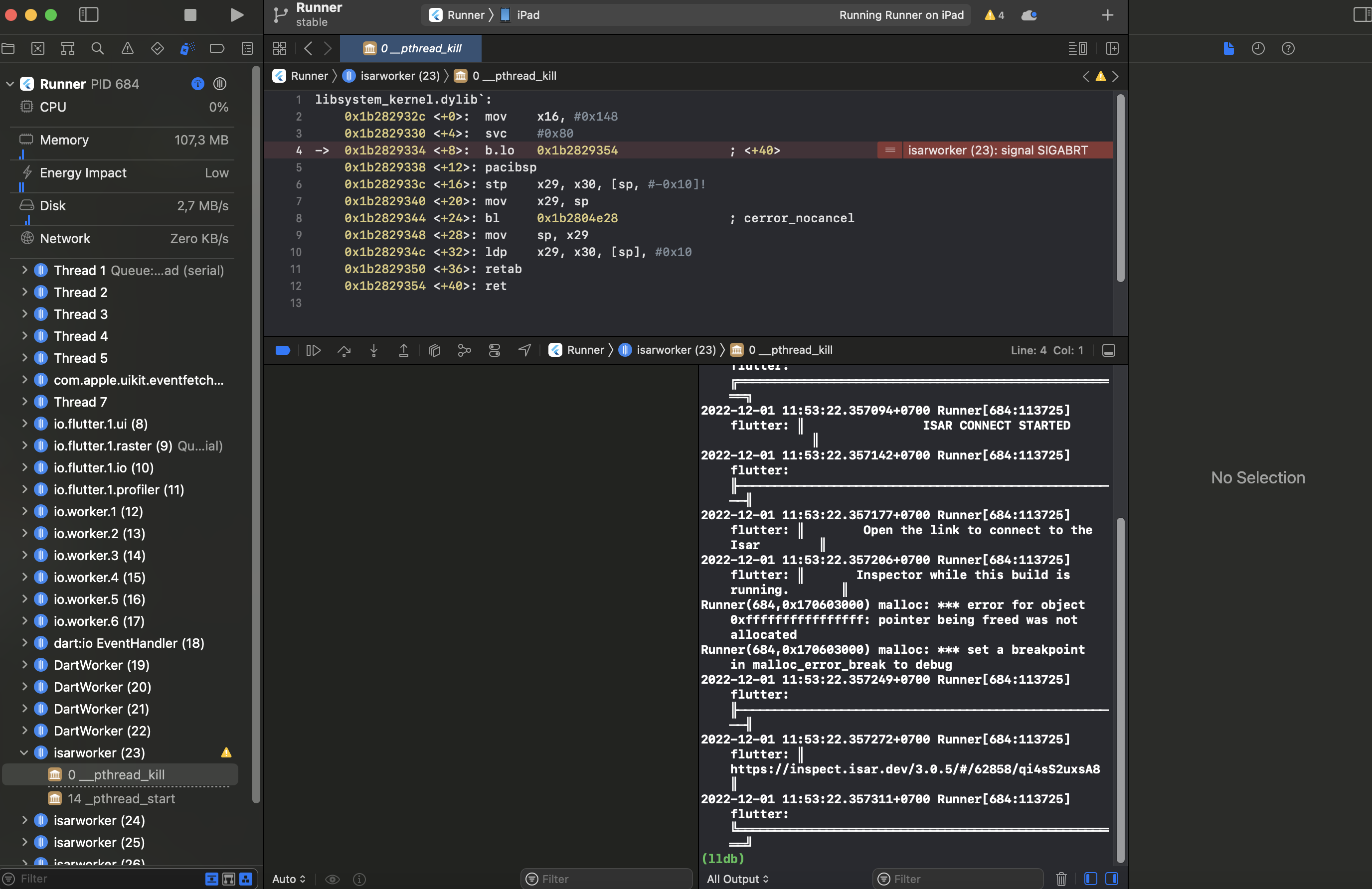Run the Runner scheme again
This screenshot has width=1372, height=889.
tap(236, 15)
